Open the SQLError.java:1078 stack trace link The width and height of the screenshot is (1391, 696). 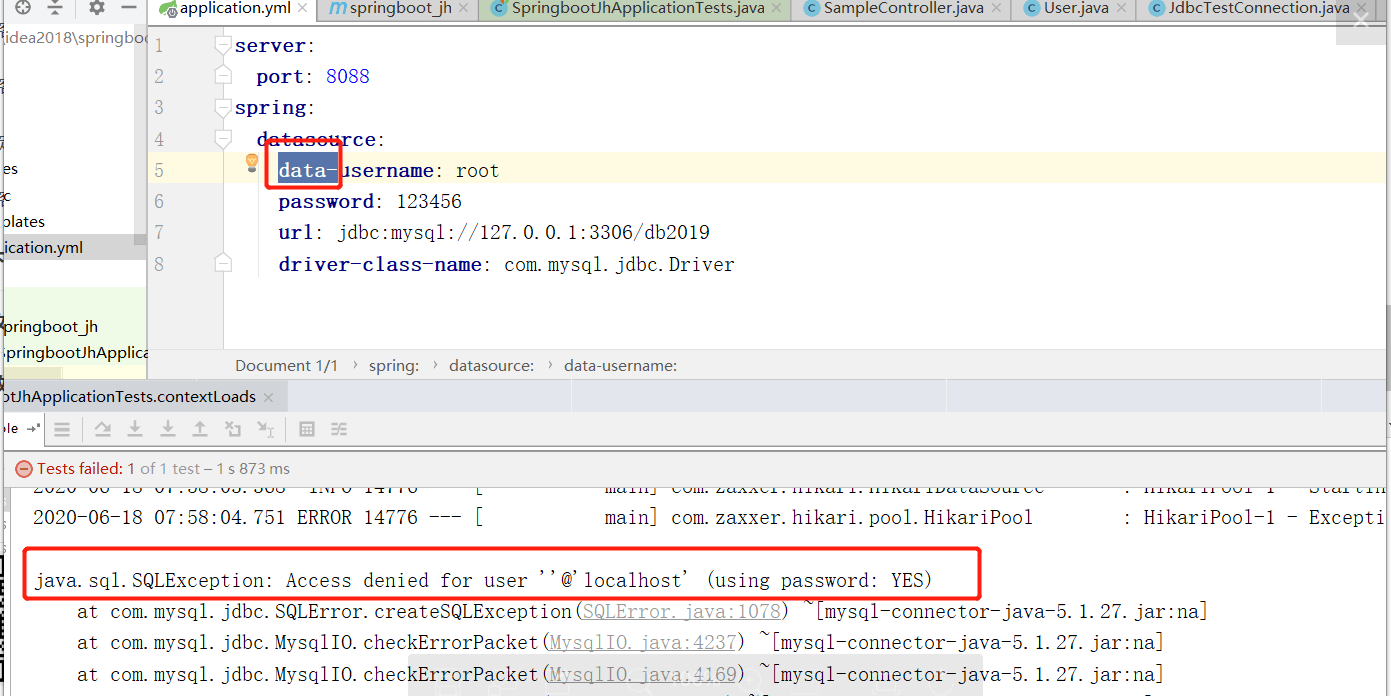(x=681, y=610)
